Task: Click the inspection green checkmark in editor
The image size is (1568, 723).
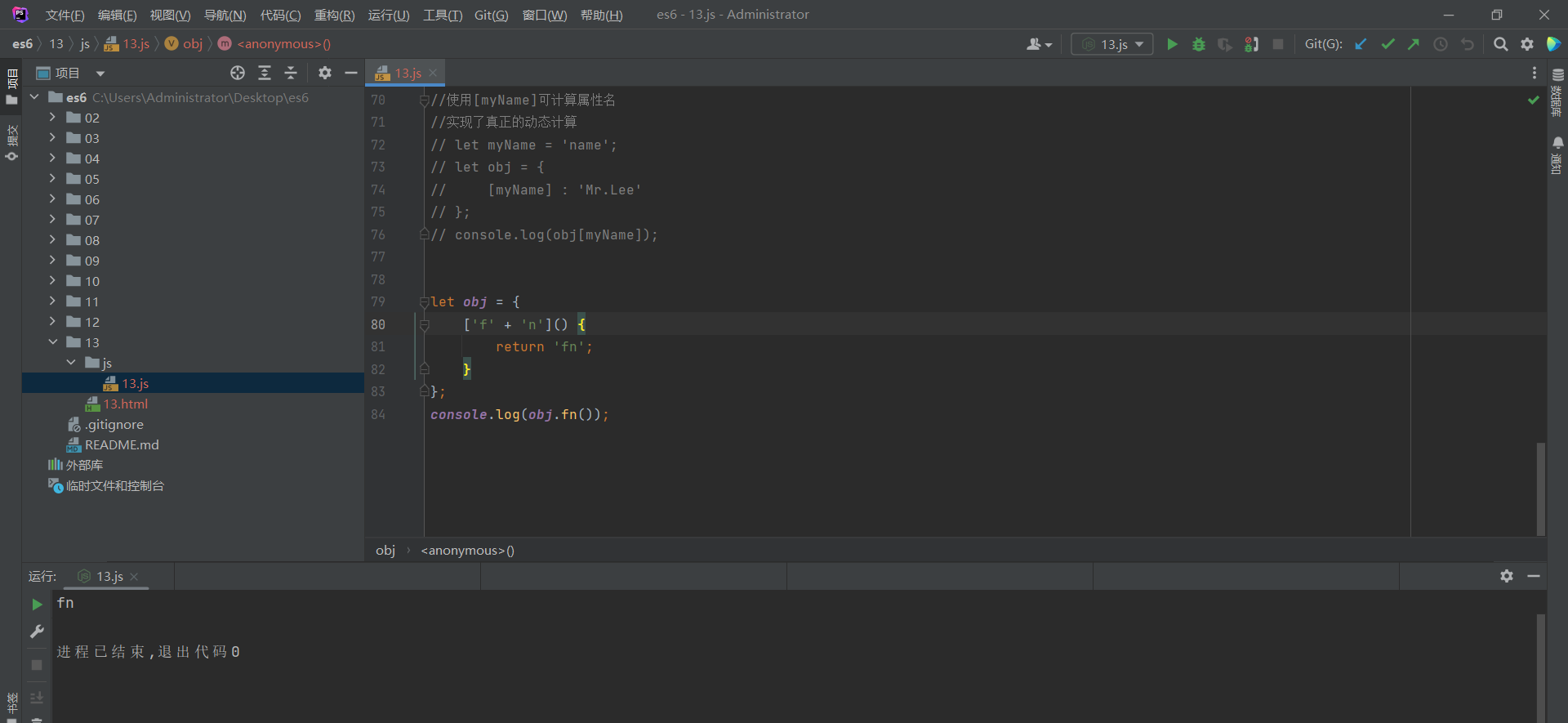Action: click(1533, 100)
